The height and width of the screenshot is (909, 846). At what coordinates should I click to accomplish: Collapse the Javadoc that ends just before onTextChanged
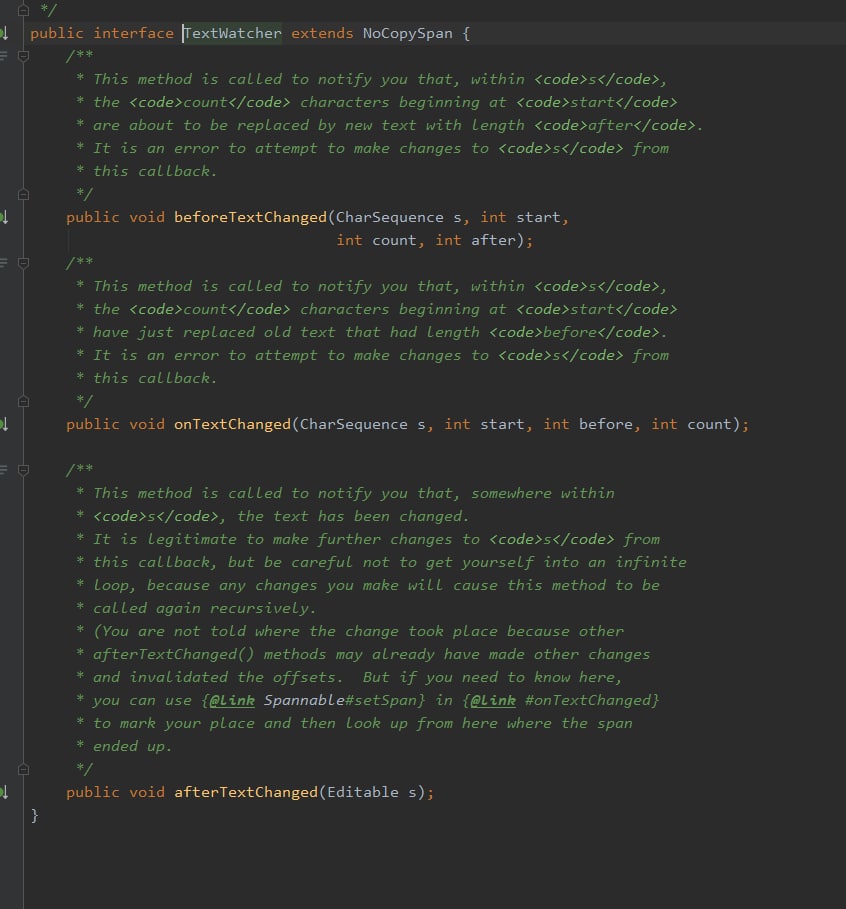pyautogui.click(x=23, y=401)
